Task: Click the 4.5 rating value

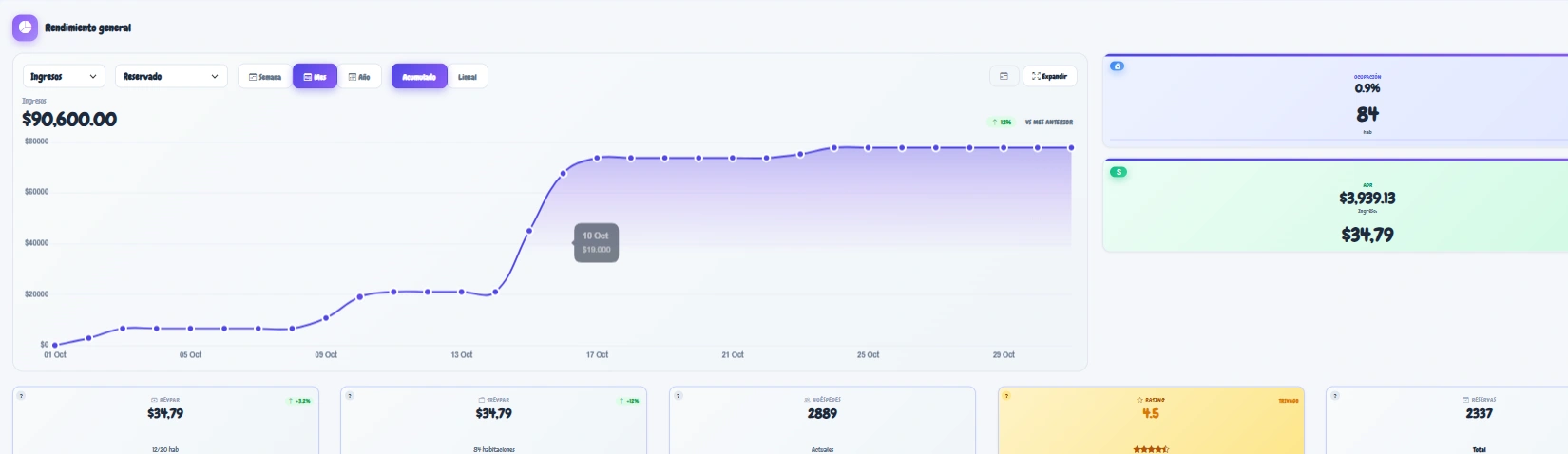Action: 1151,414
